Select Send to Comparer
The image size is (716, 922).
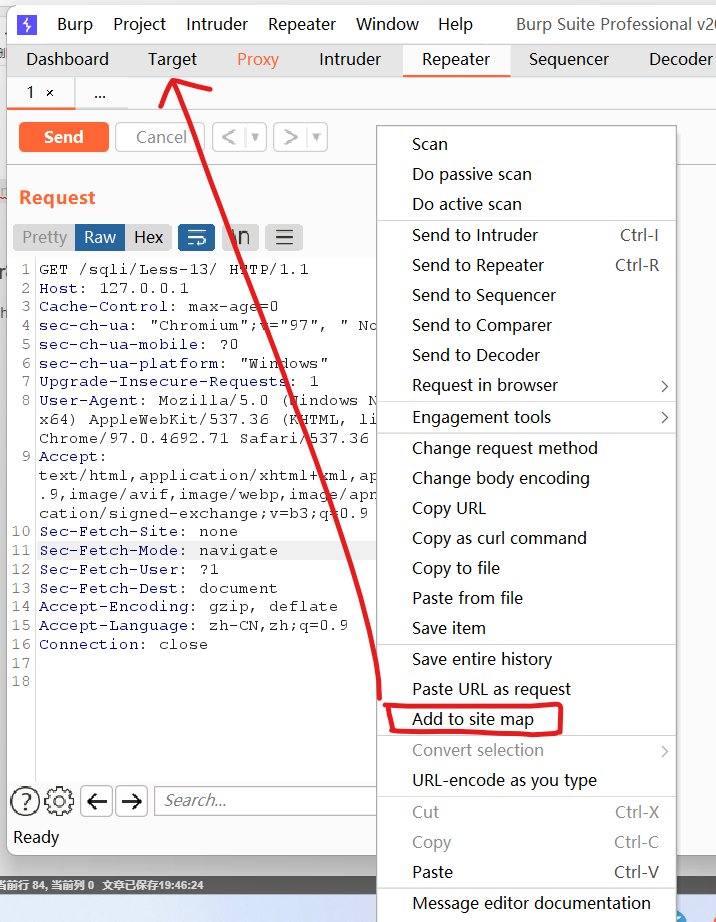526,325
